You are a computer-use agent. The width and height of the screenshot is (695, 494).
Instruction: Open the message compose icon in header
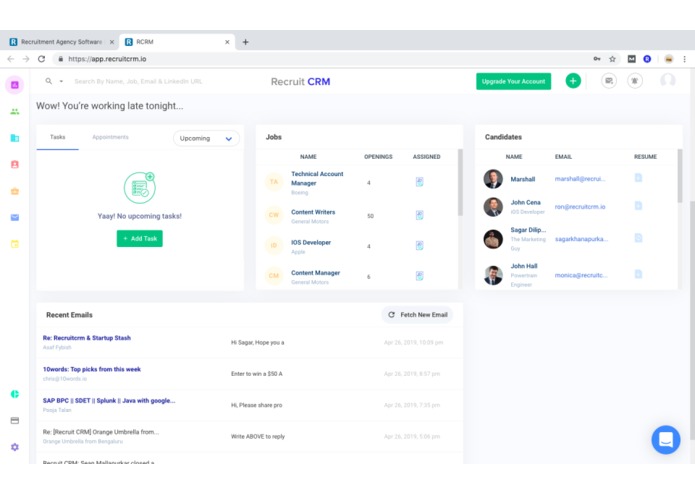tap(609, 81)
